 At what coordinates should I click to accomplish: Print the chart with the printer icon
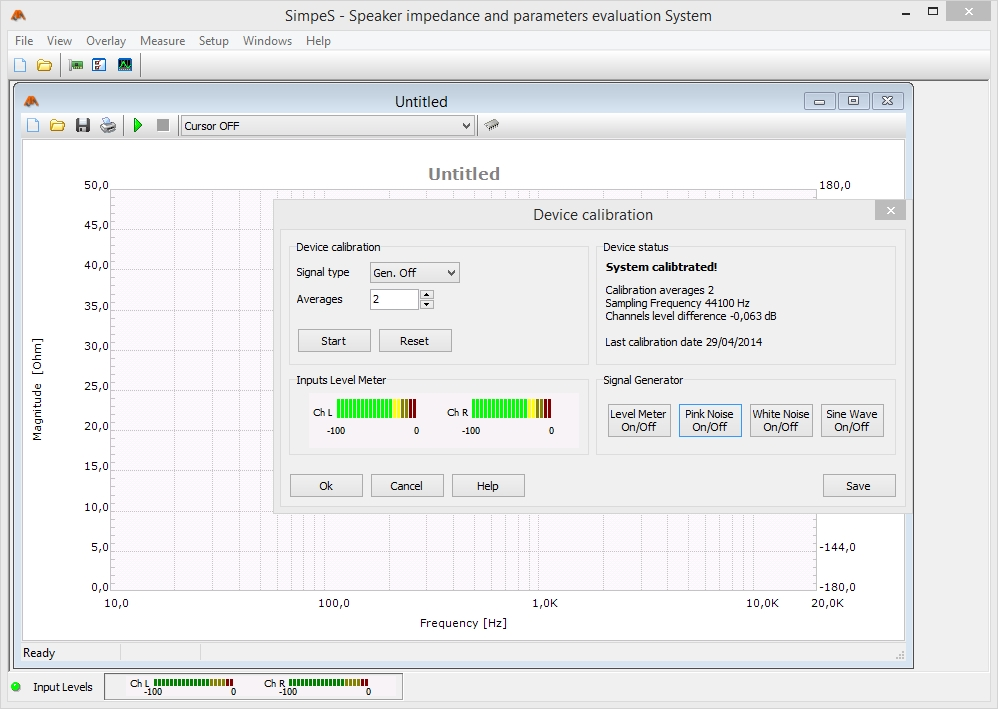click(108, 125)
